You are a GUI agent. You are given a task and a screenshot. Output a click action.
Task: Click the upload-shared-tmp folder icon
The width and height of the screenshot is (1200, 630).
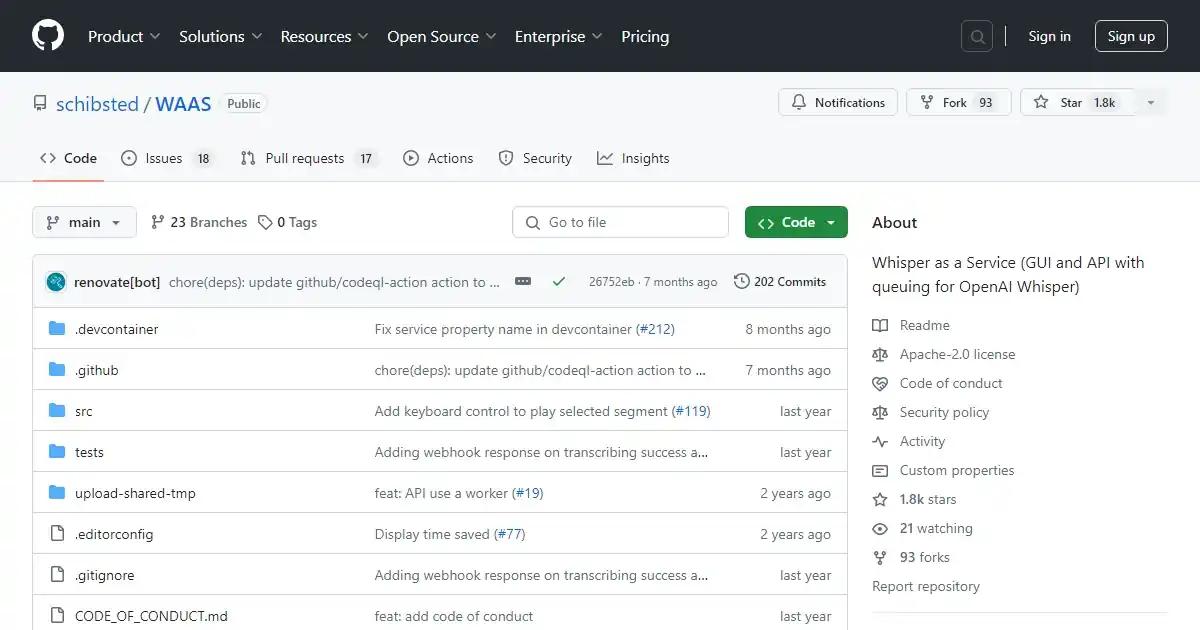(57, 493)
